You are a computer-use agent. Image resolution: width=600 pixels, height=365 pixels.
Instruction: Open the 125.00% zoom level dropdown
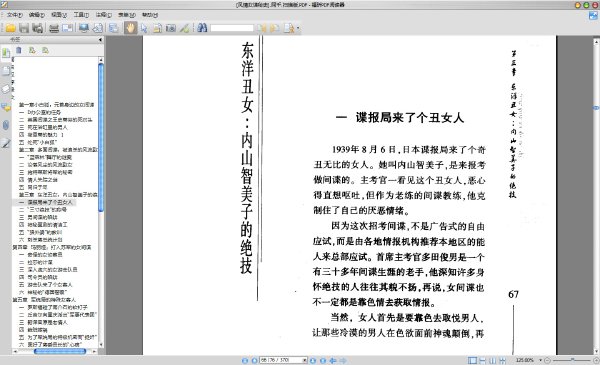click(540, 360)
